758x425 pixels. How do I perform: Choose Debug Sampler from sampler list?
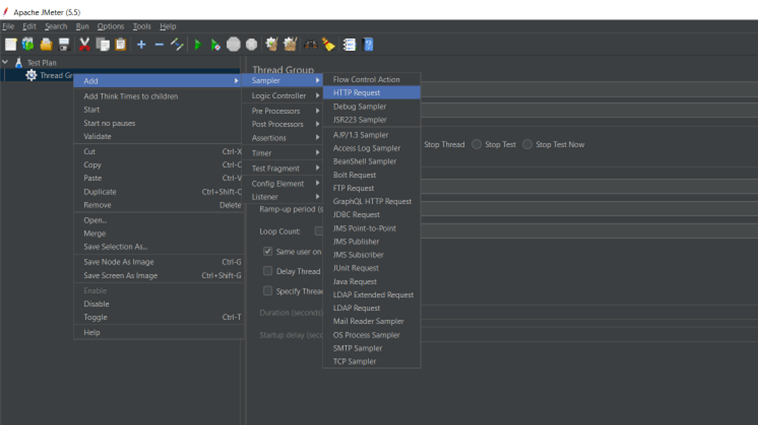click(371, 106)
